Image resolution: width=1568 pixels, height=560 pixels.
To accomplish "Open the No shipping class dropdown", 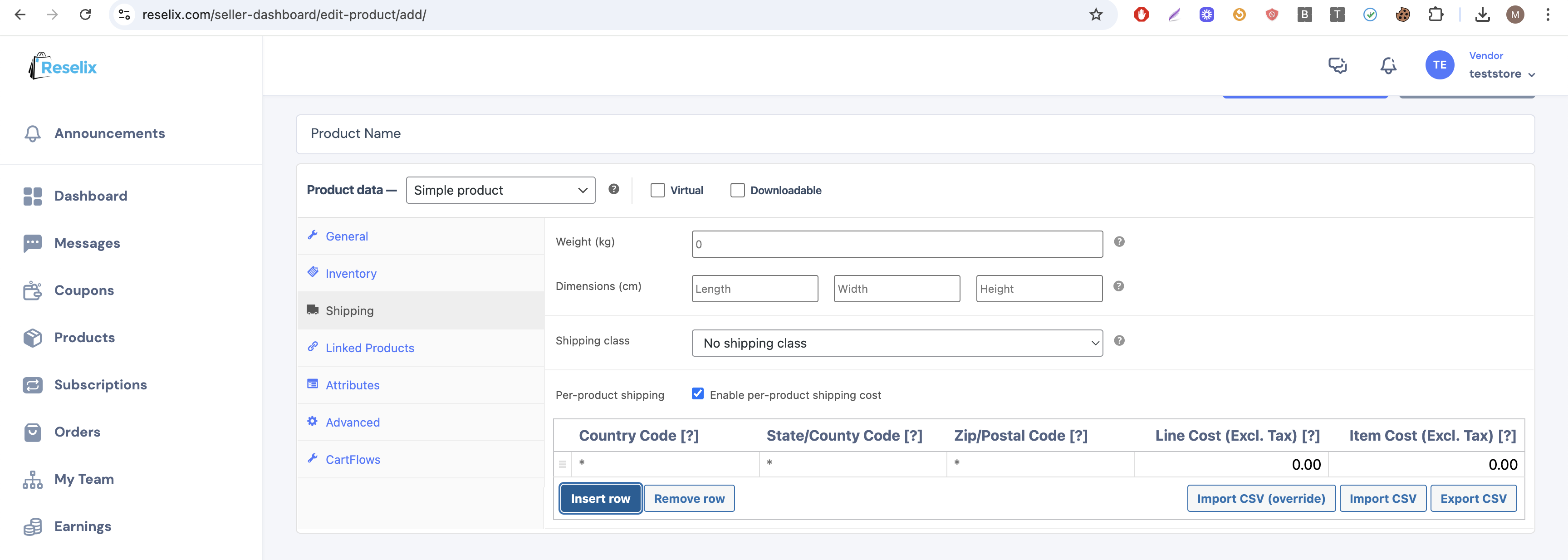I will pos(897,343).
